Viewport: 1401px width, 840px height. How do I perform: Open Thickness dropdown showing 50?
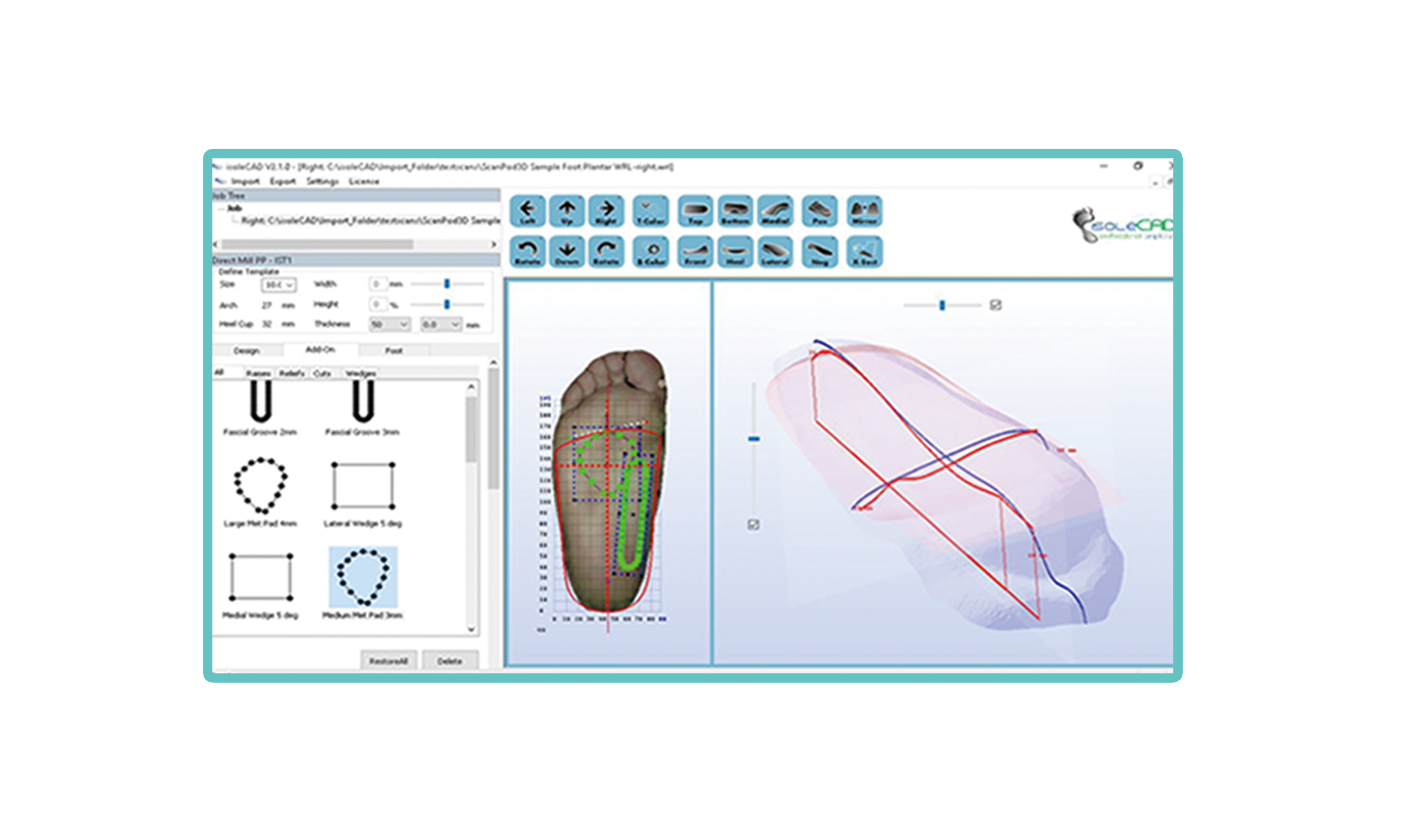pyautogui.click(x=389, y=324)
